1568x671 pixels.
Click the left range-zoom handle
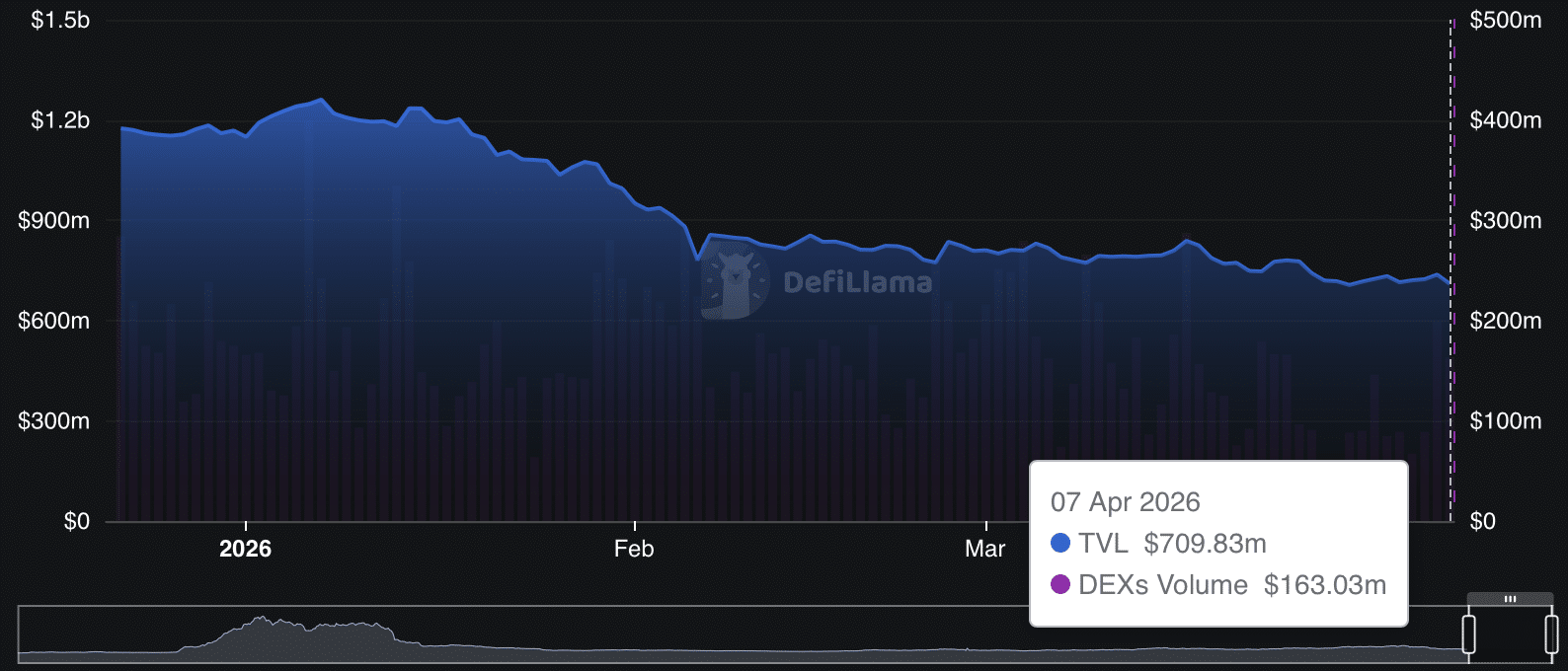tap(1468, 634)
